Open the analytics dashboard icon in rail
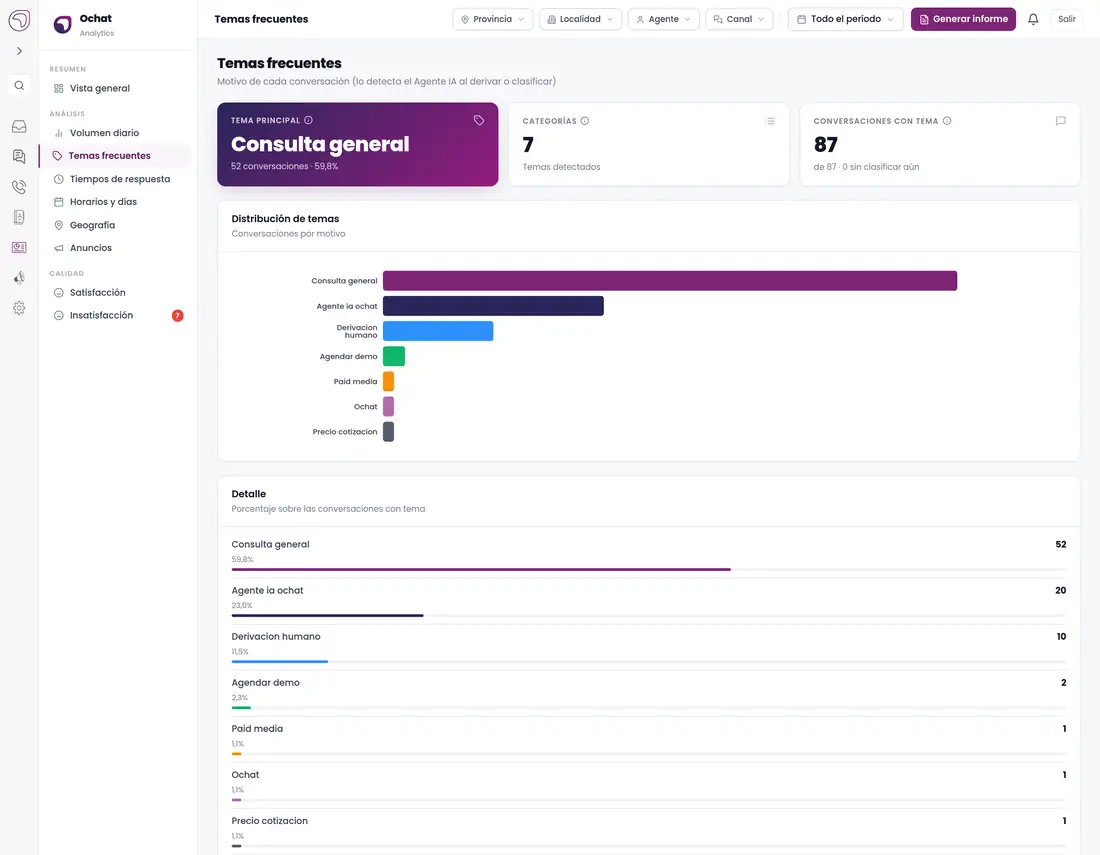Screen dimensions: 1100x855 (x=19, y=247)
